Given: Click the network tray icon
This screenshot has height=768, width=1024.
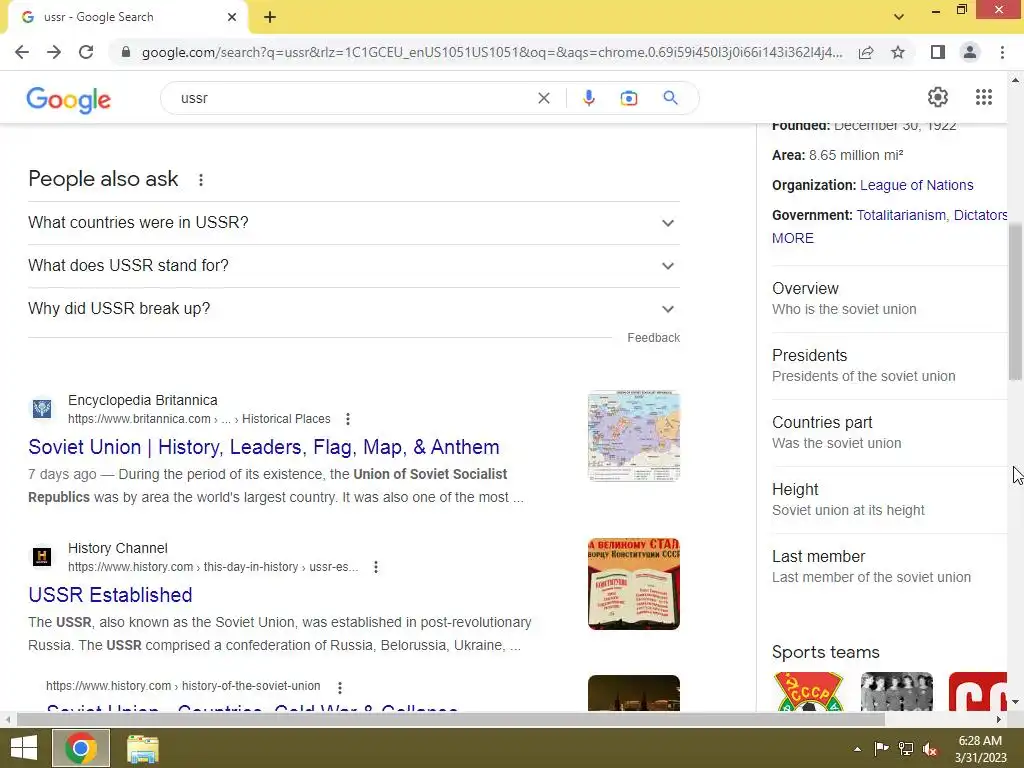Looking at the screenshot, I should coord(906,749).
